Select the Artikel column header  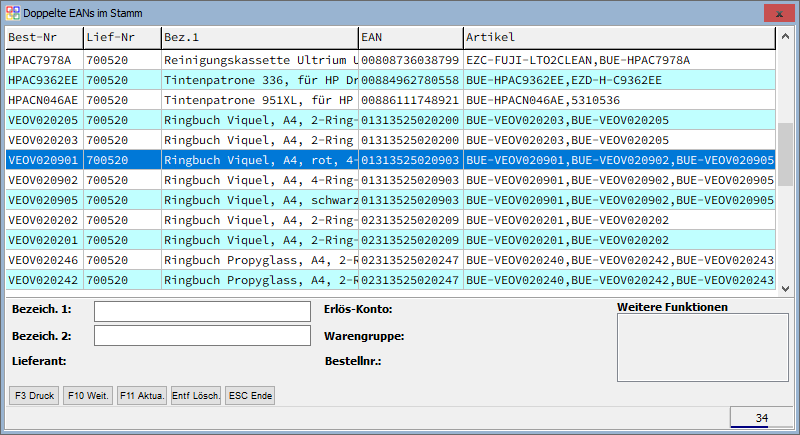tap(618, 37)
